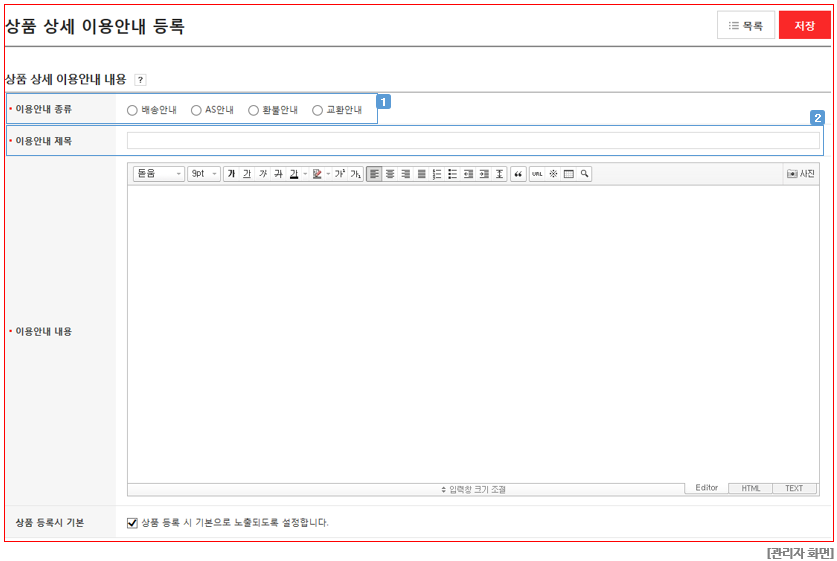Click the 이용안내 내용 label text

(43, 331)
